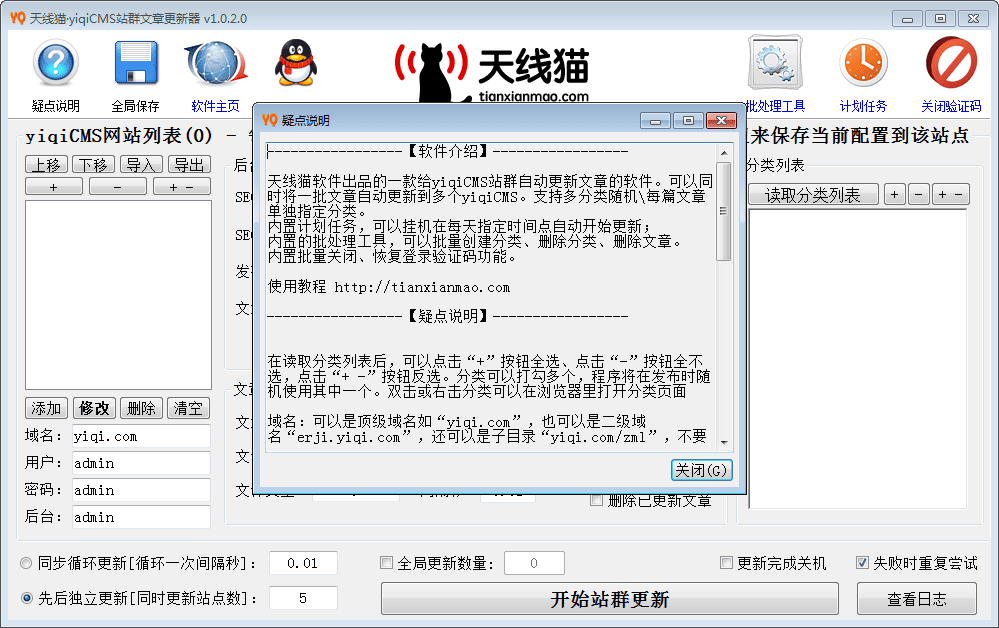Open the 疑点说明 help icon
Image resolution: width=999 pixels, height=628 pixels.
click(56, 62)
